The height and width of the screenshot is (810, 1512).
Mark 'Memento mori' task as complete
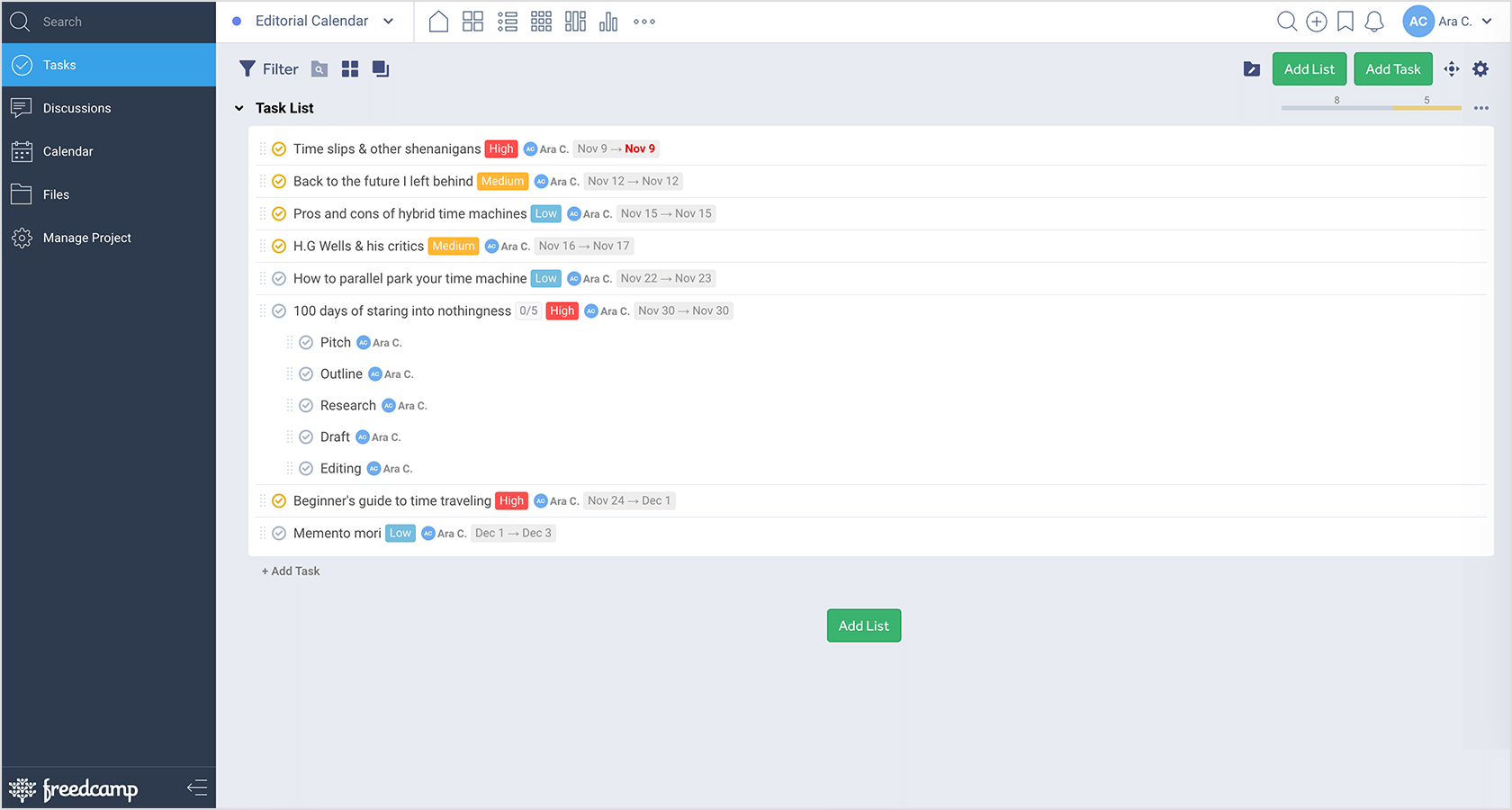click(279, 533)
